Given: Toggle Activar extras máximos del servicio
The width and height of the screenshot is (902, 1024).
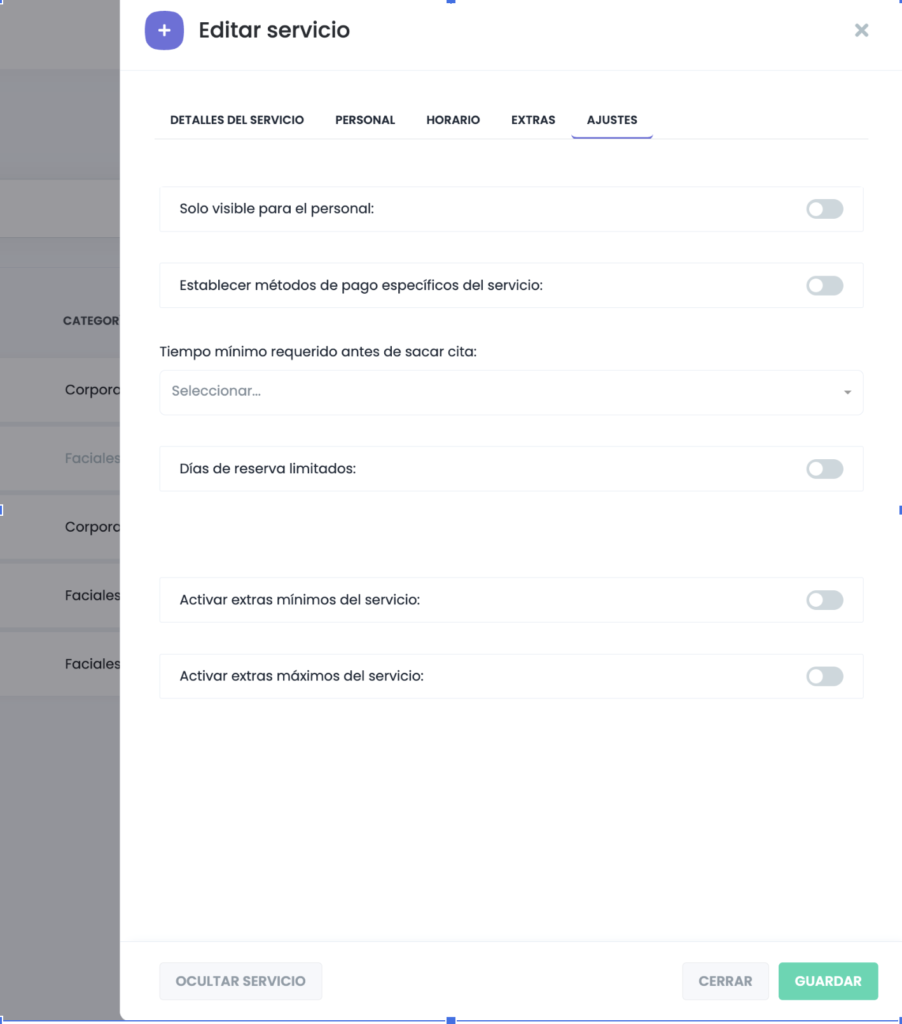Looking at the screenshot, I should click(x=824, y=677).
